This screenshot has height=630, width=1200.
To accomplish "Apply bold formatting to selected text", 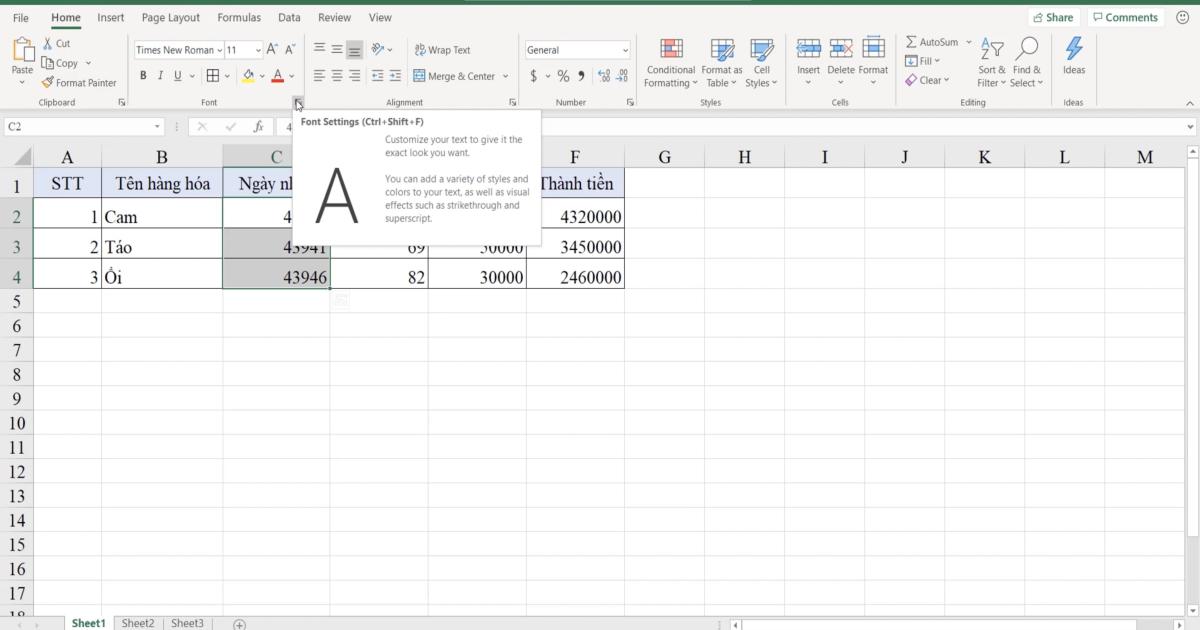I will coord(143,75).
